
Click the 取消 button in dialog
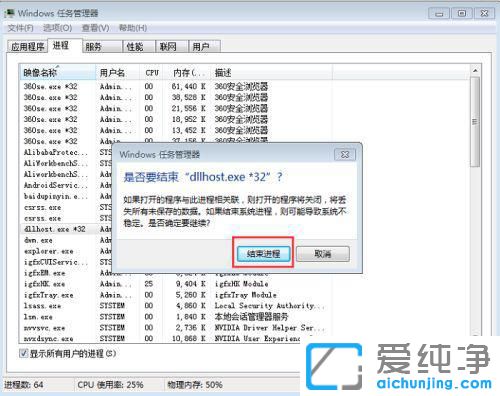pos(323,254)
